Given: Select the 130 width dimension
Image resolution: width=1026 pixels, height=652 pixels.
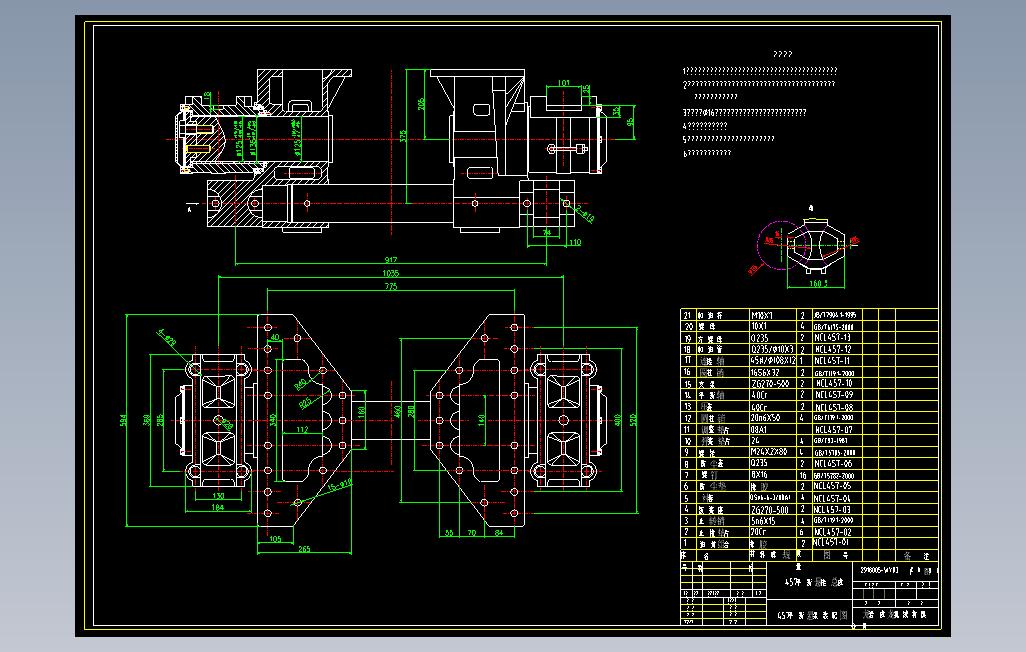Looking at the screenshot, I should pos(218,496).
